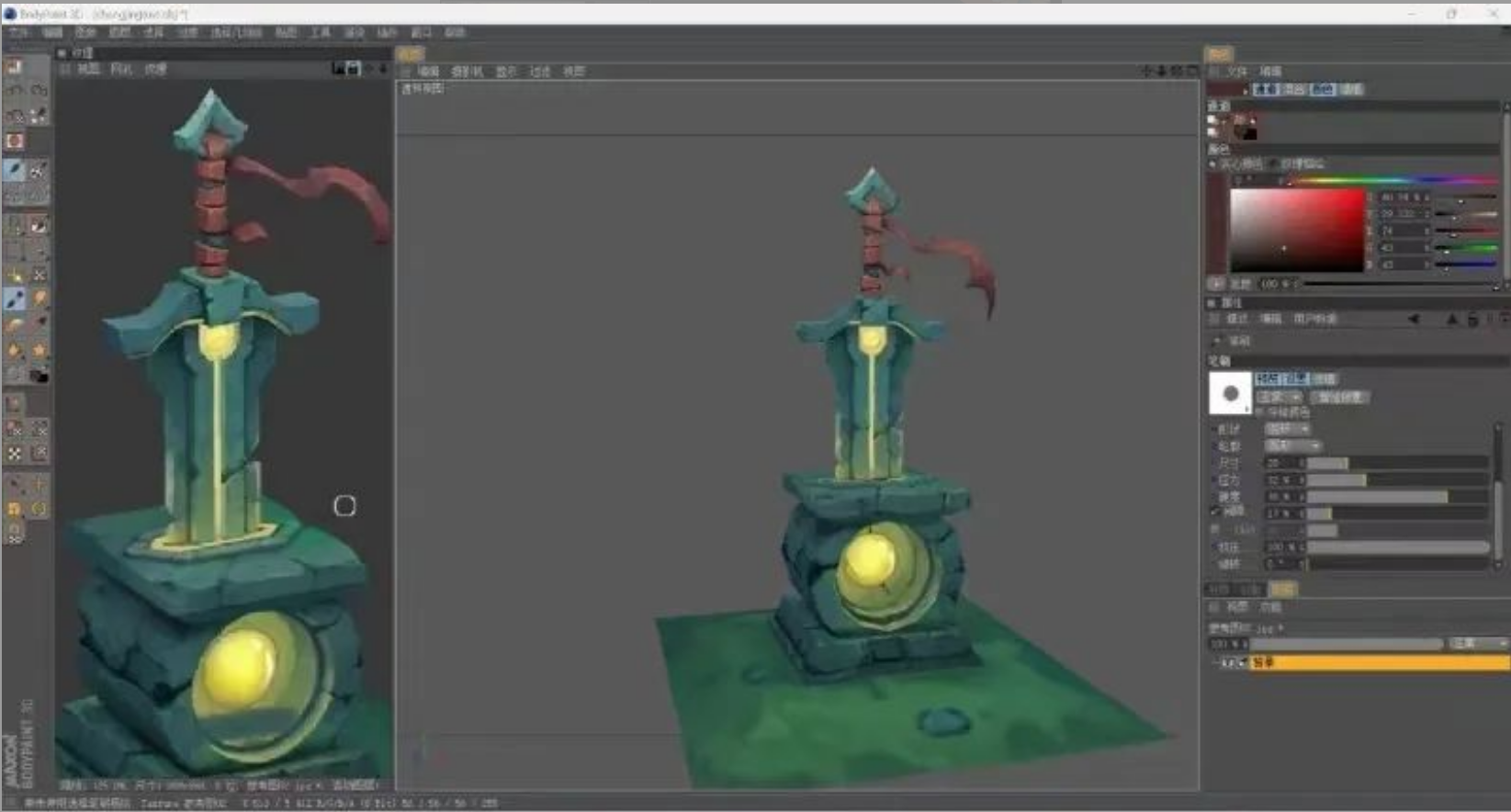Click the wide button right of the brush preview
Viewport: 1511px width, 812px height.
(1341, 397)
